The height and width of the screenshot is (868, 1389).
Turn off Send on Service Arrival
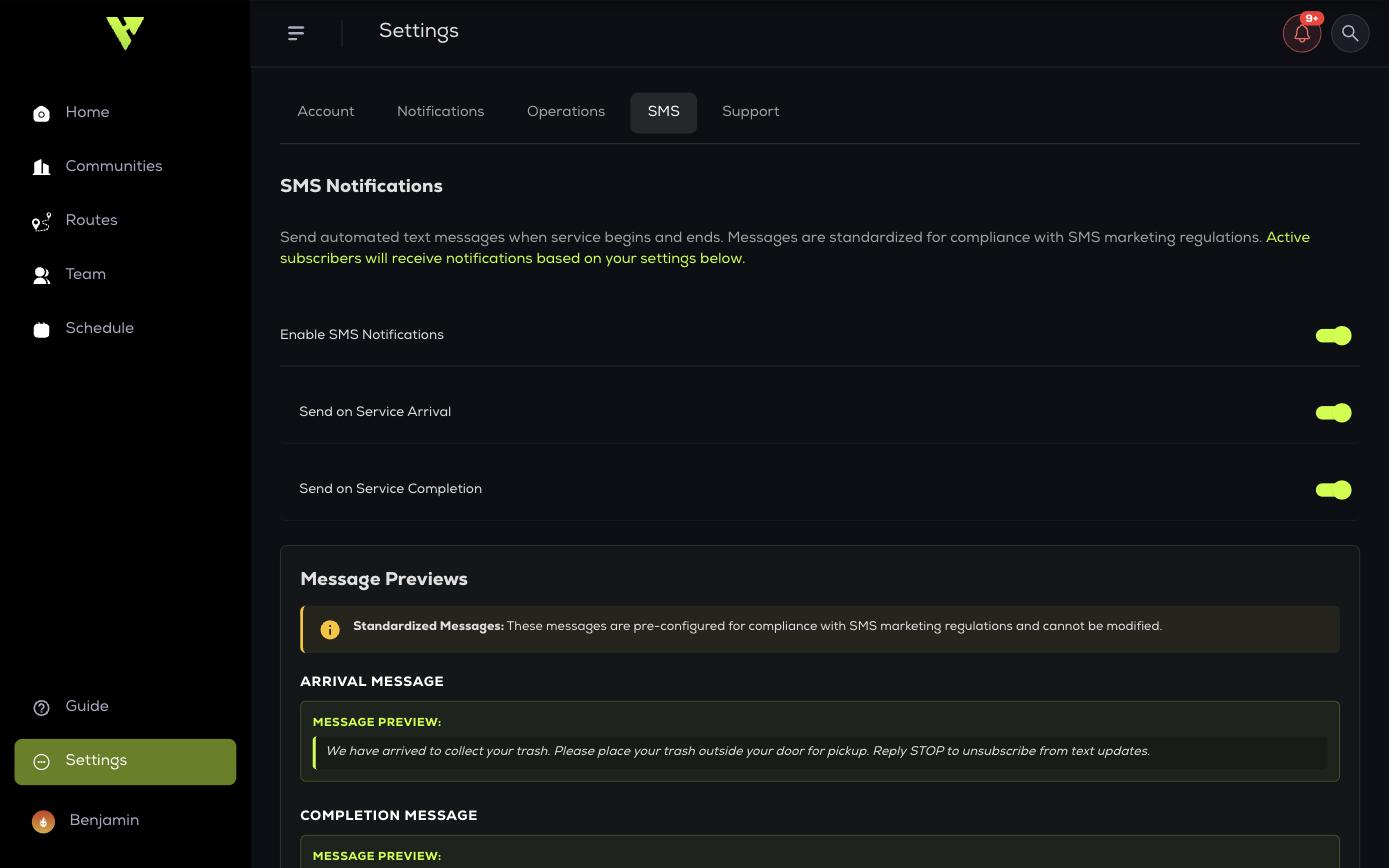click(x=1333, y=413)
